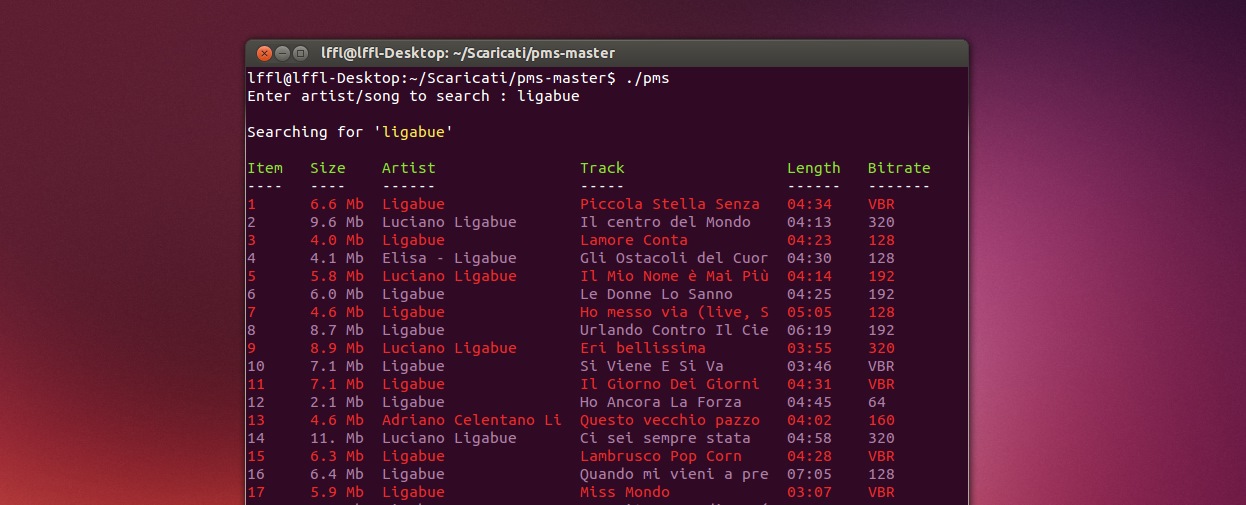Viewport: 1246px width, 505px height.
Task: Click size 9.6 Mb
Action: (x=337, y=222)
